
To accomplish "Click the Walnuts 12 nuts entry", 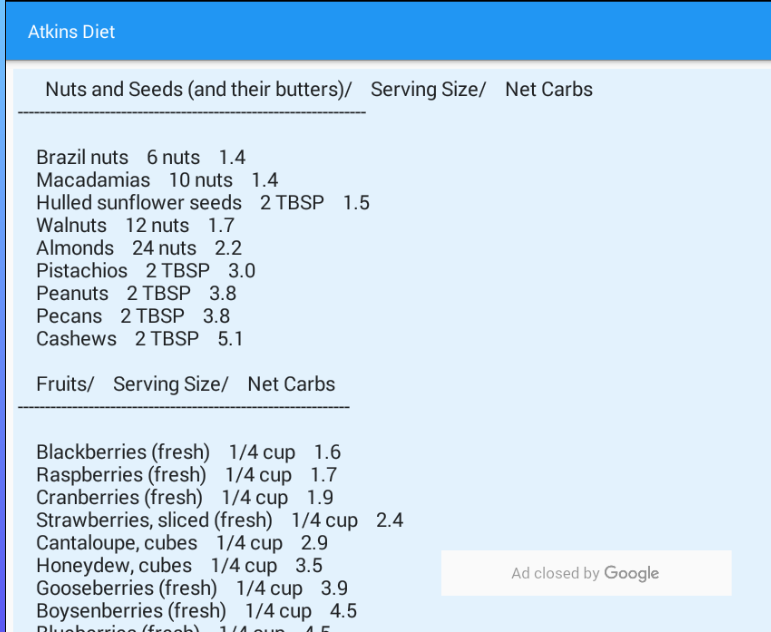I will pos(135,225).
